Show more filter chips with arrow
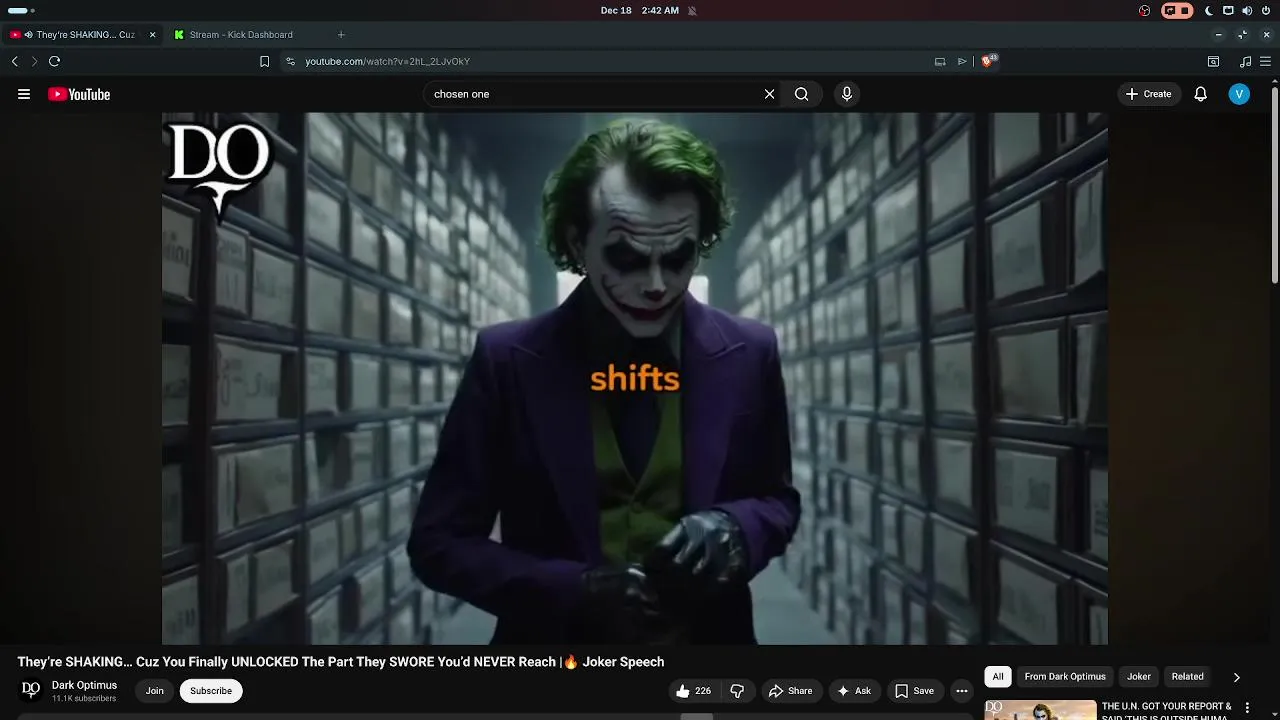This screenshot has height=720, width=1280. point(1236,677)
